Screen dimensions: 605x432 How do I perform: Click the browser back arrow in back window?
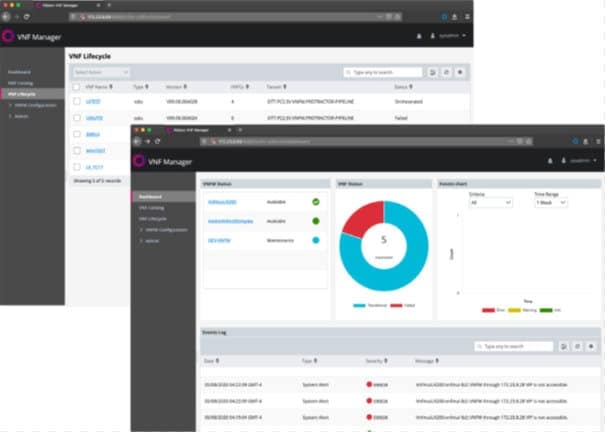click(6, 17)
